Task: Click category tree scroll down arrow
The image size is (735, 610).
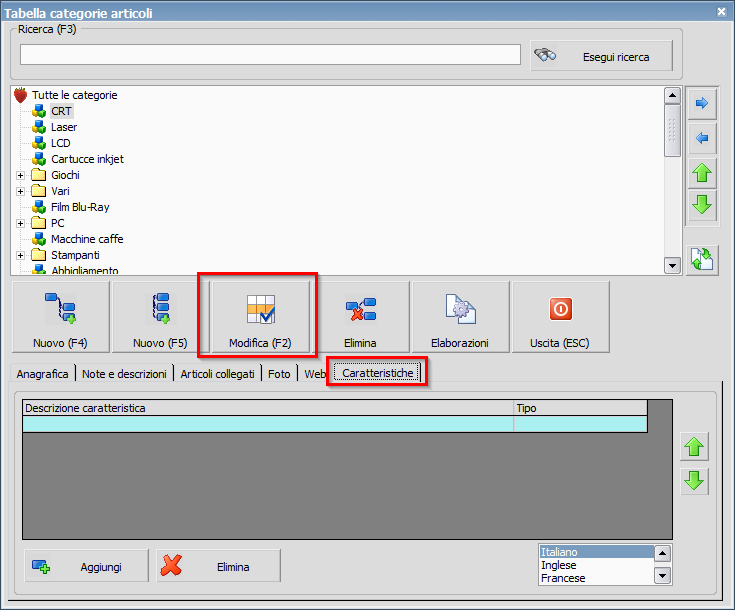Action: [673, 265]
